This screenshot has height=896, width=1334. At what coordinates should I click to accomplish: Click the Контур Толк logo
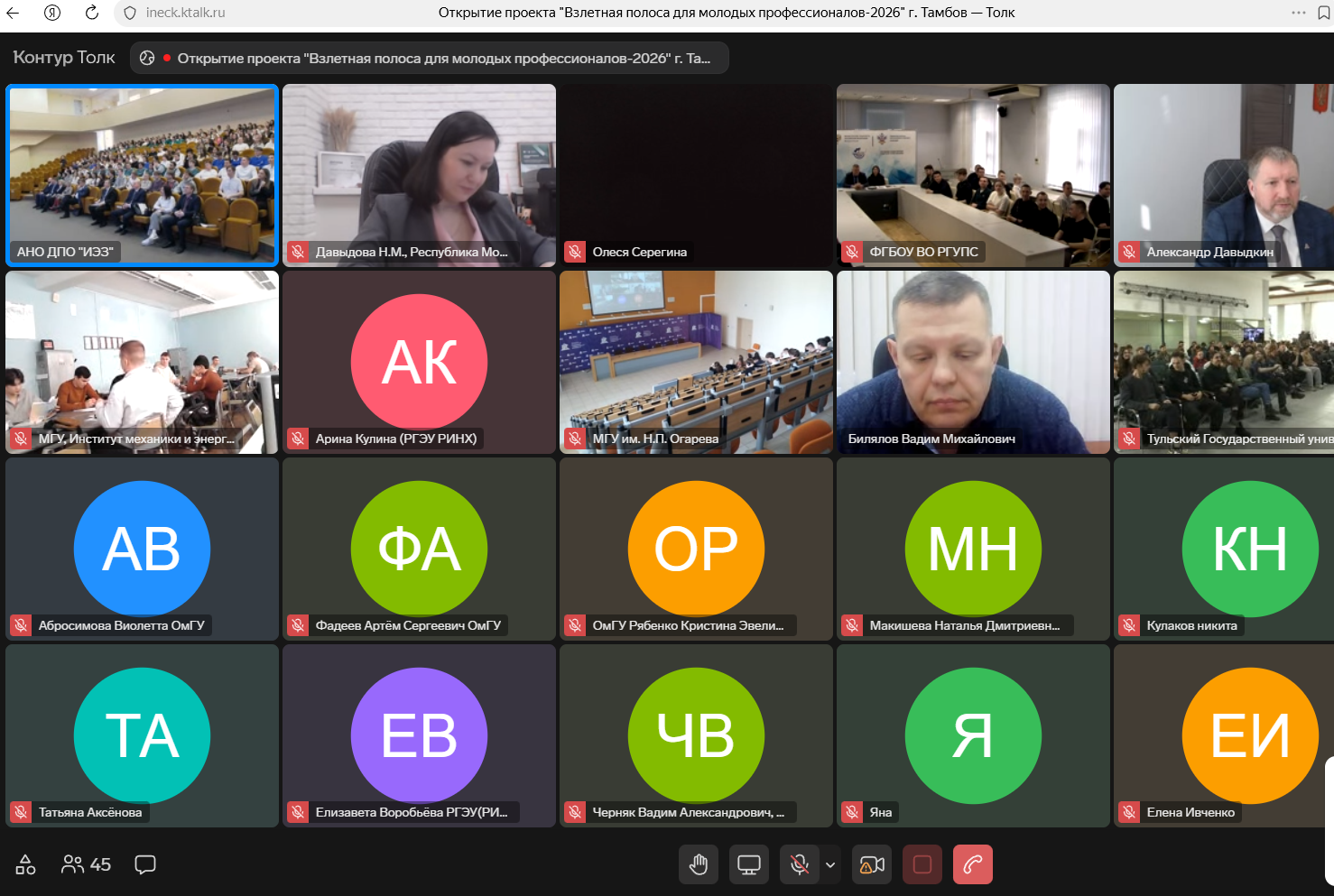[x=64, y=58]
